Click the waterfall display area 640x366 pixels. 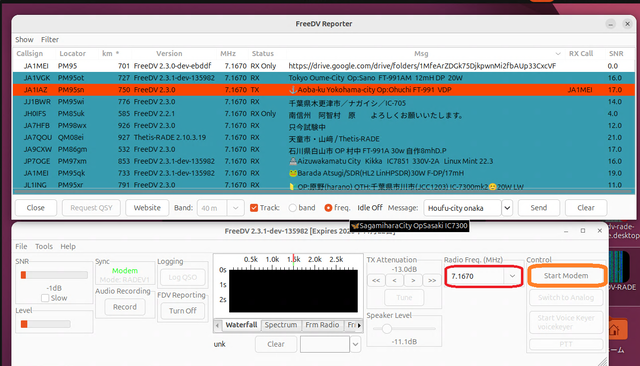click(x=293, y=291)
